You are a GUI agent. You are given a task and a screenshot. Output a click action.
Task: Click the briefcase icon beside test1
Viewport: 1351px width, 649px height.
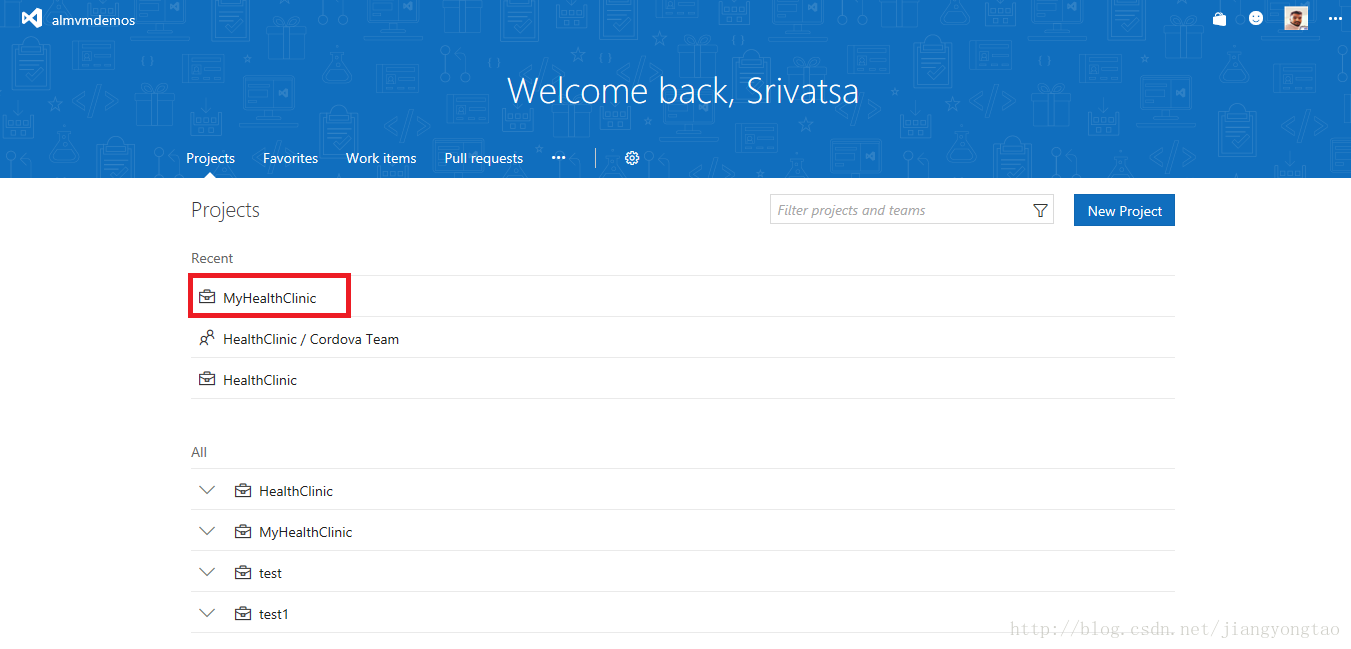tap(243, 613)
